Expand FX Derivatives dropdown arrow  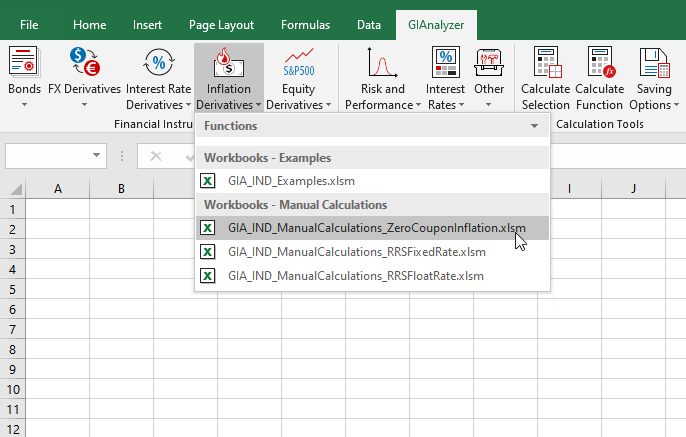(84, 105)
